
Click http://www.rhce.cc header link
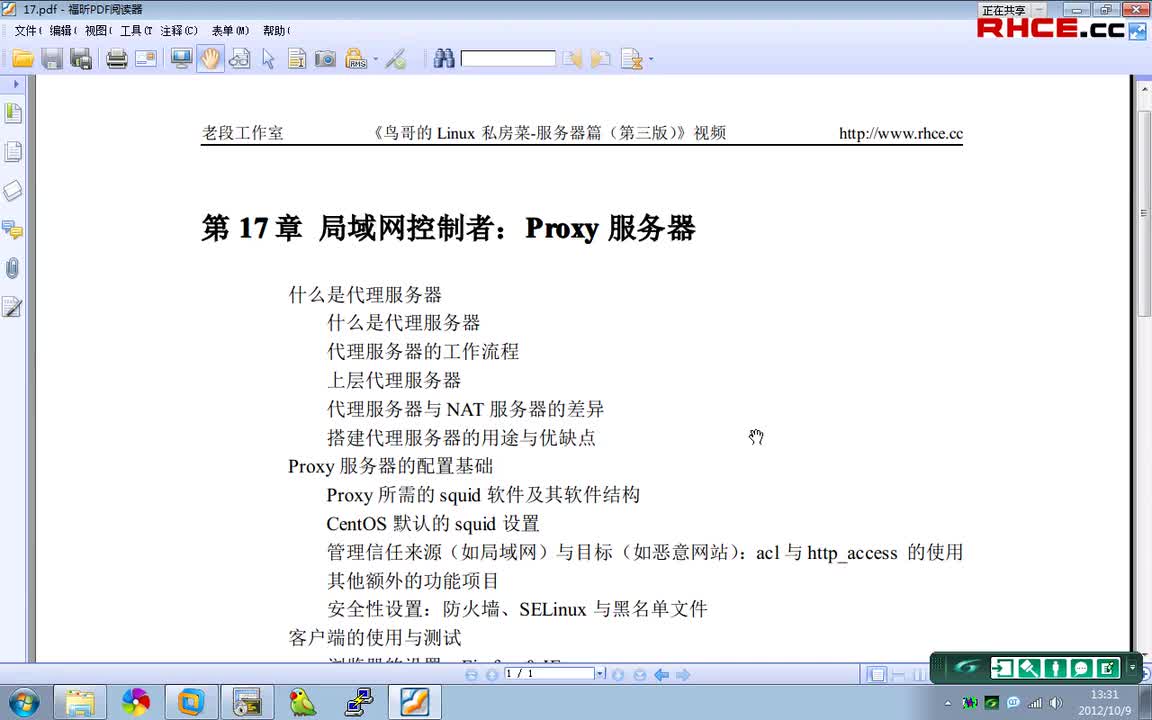(x=901, y=134)
